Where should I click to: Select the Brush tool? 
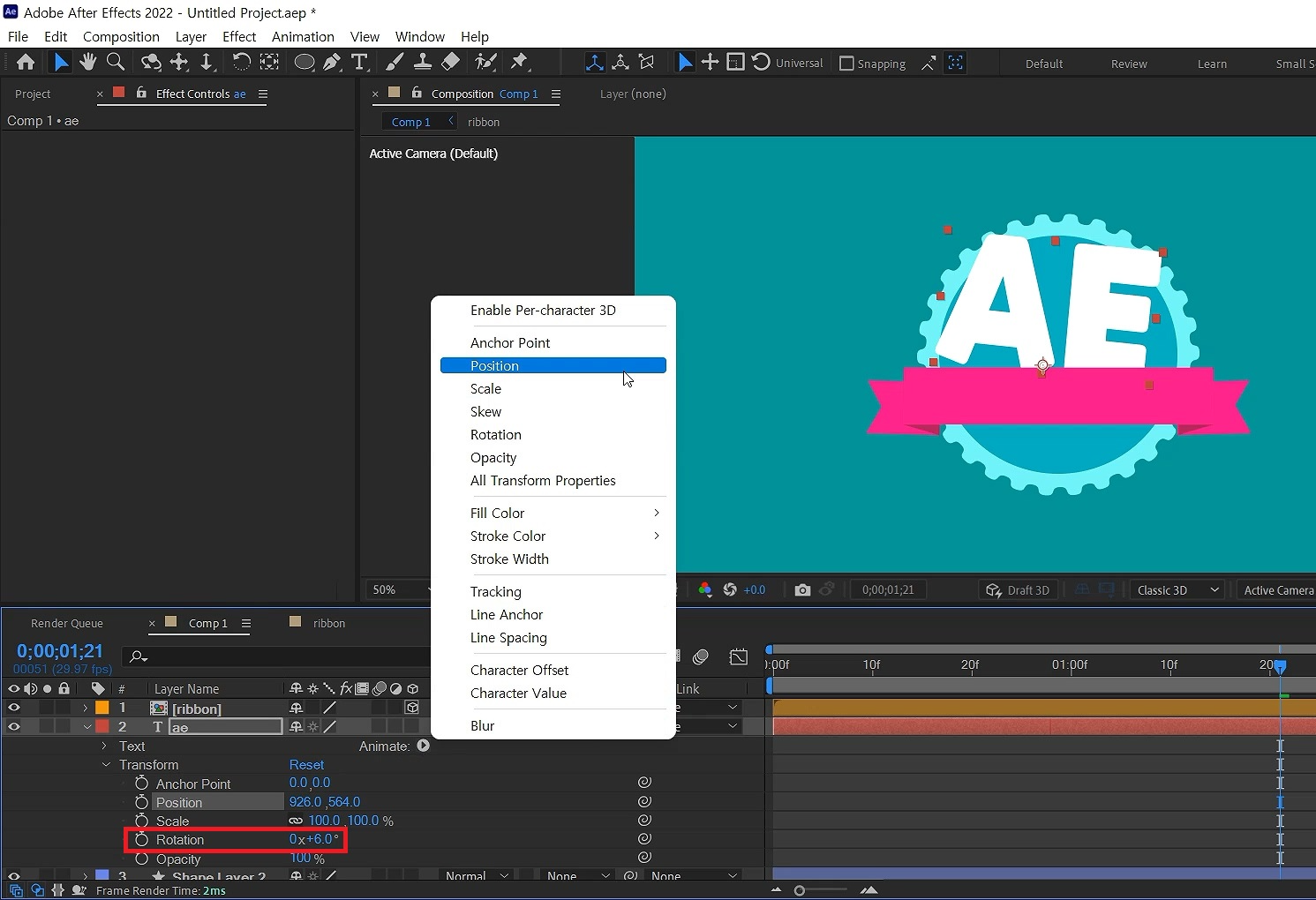click(x=395, y=62)
